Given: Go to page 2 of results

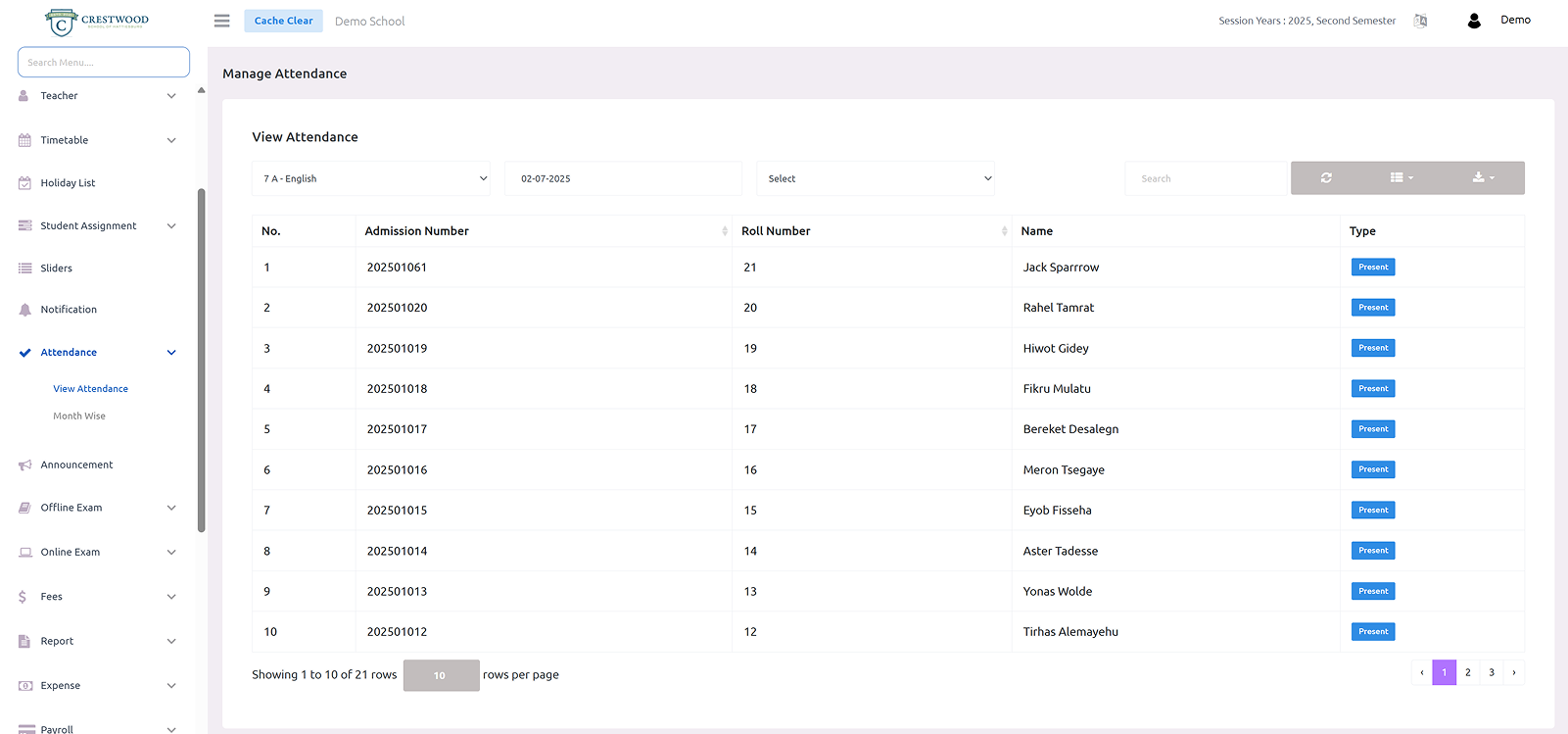Looking at the screenshot, I should (1467, 672).
